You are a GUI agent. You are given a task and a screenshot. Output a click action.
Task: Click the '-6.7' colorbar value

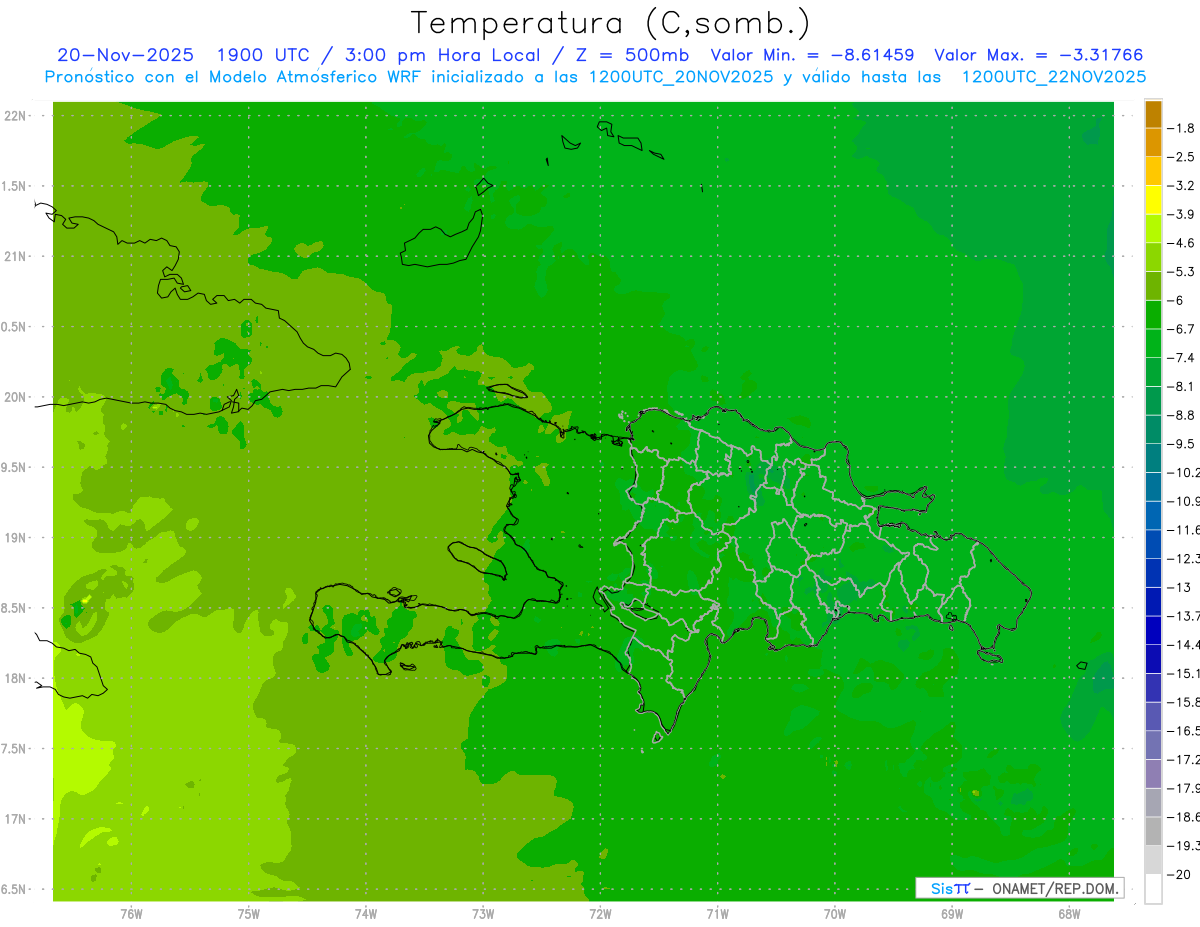point(1182,329)
